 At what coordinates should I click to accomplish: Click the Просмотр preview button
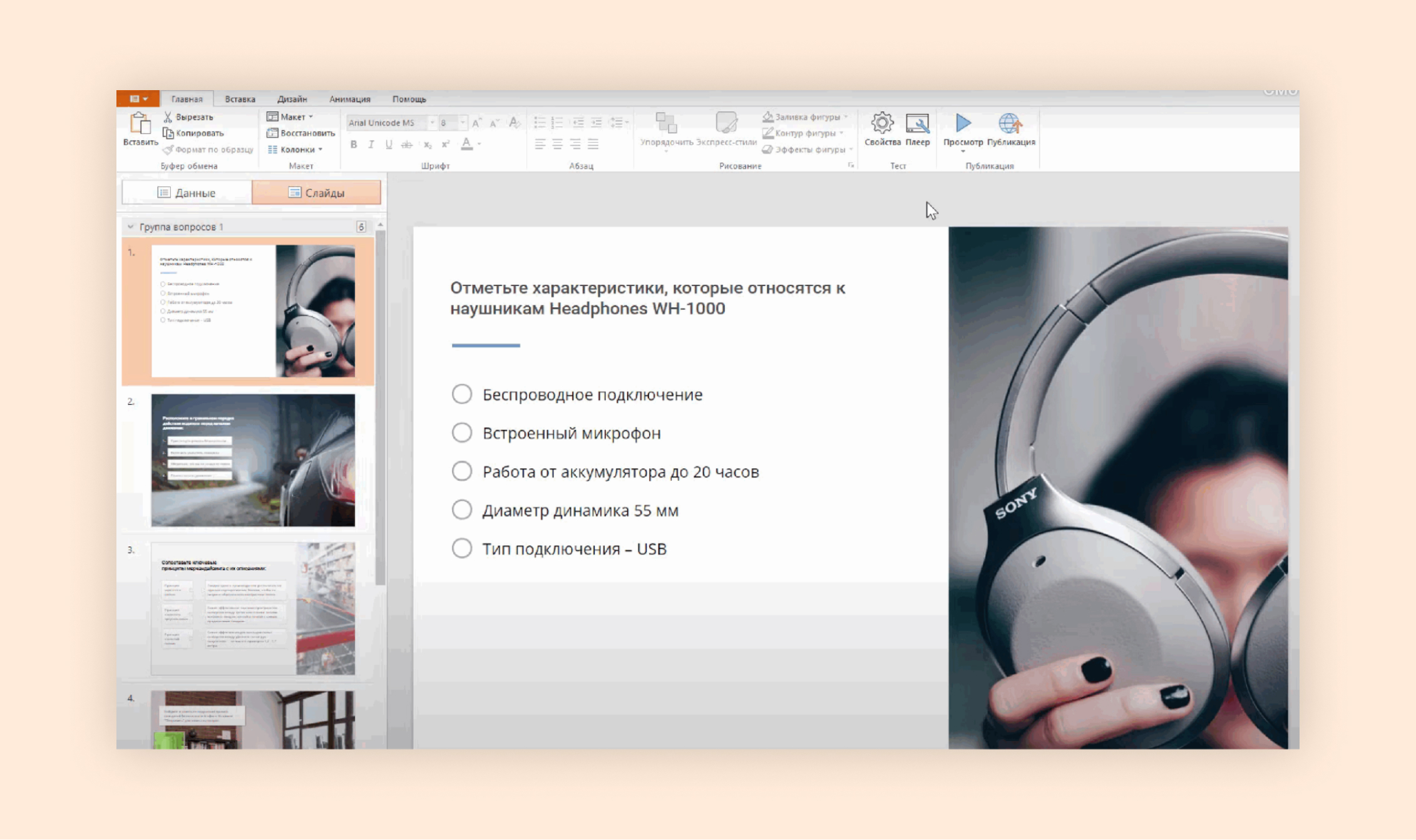pyautogui.click(x=963, y=131)
